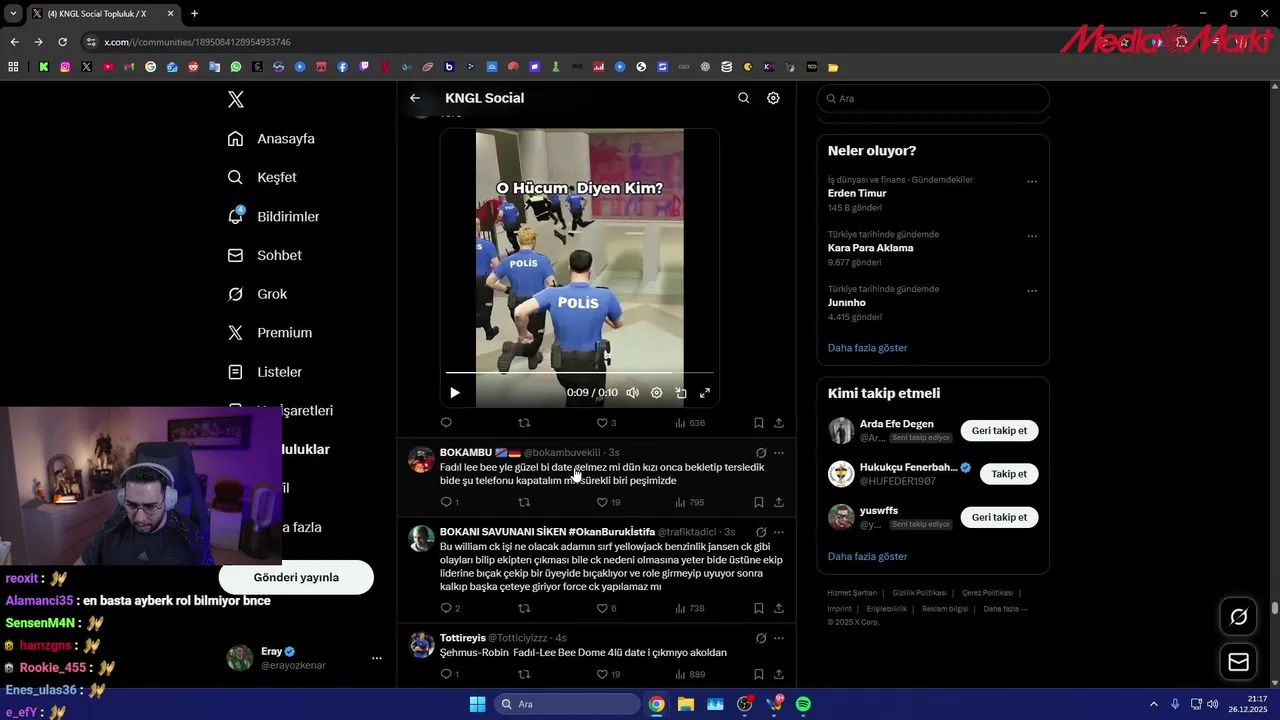
Task: Share BOKAMBU's post
Action: click(x=779, y=502)
